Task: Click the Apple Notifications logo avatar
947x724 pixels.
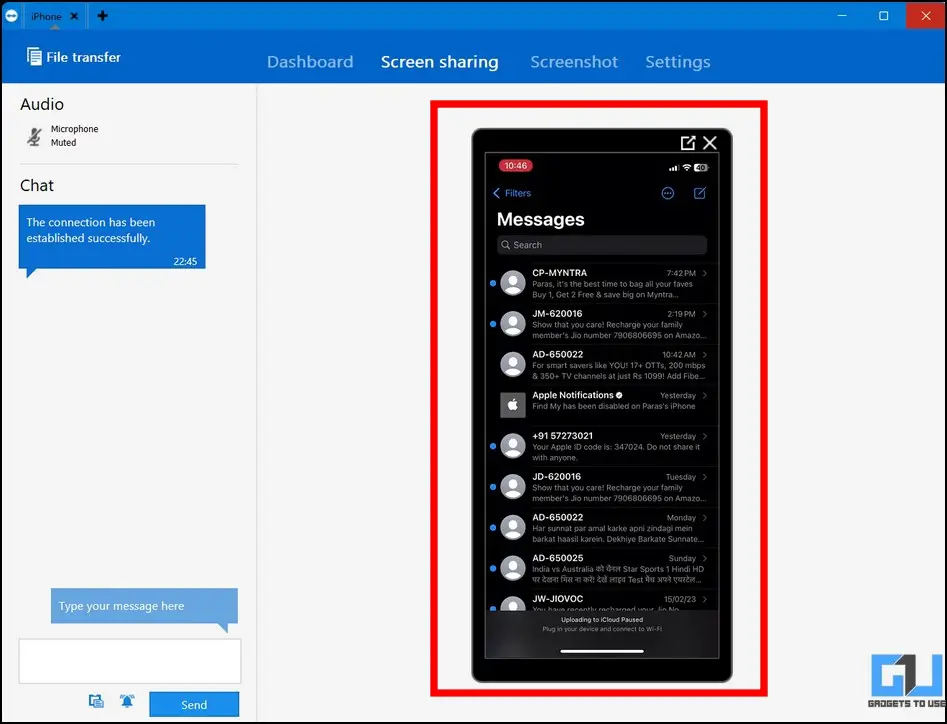Action: [513, 405]
